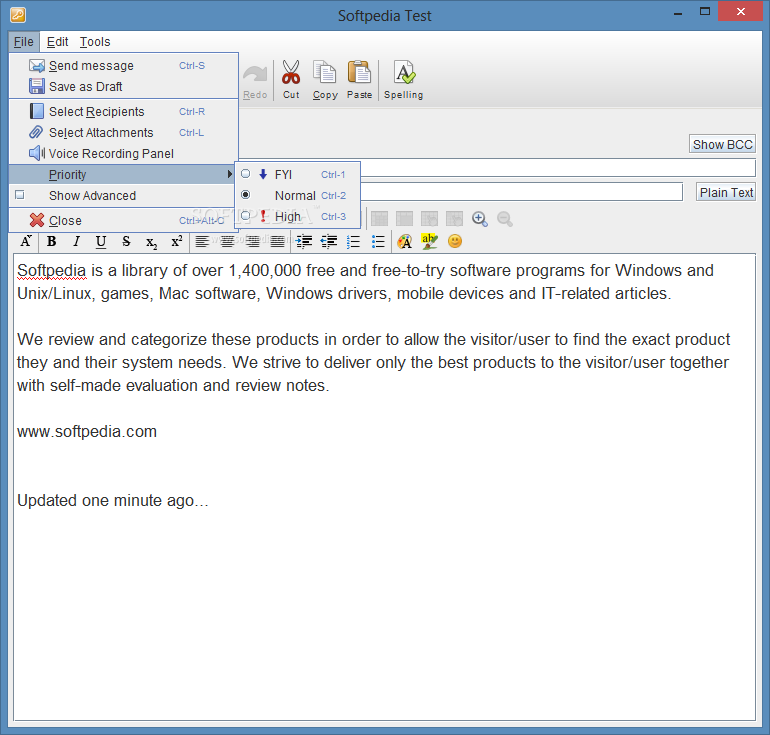Click the misspelled word Softpedia
Screen dimensions: 770x735
52,271
